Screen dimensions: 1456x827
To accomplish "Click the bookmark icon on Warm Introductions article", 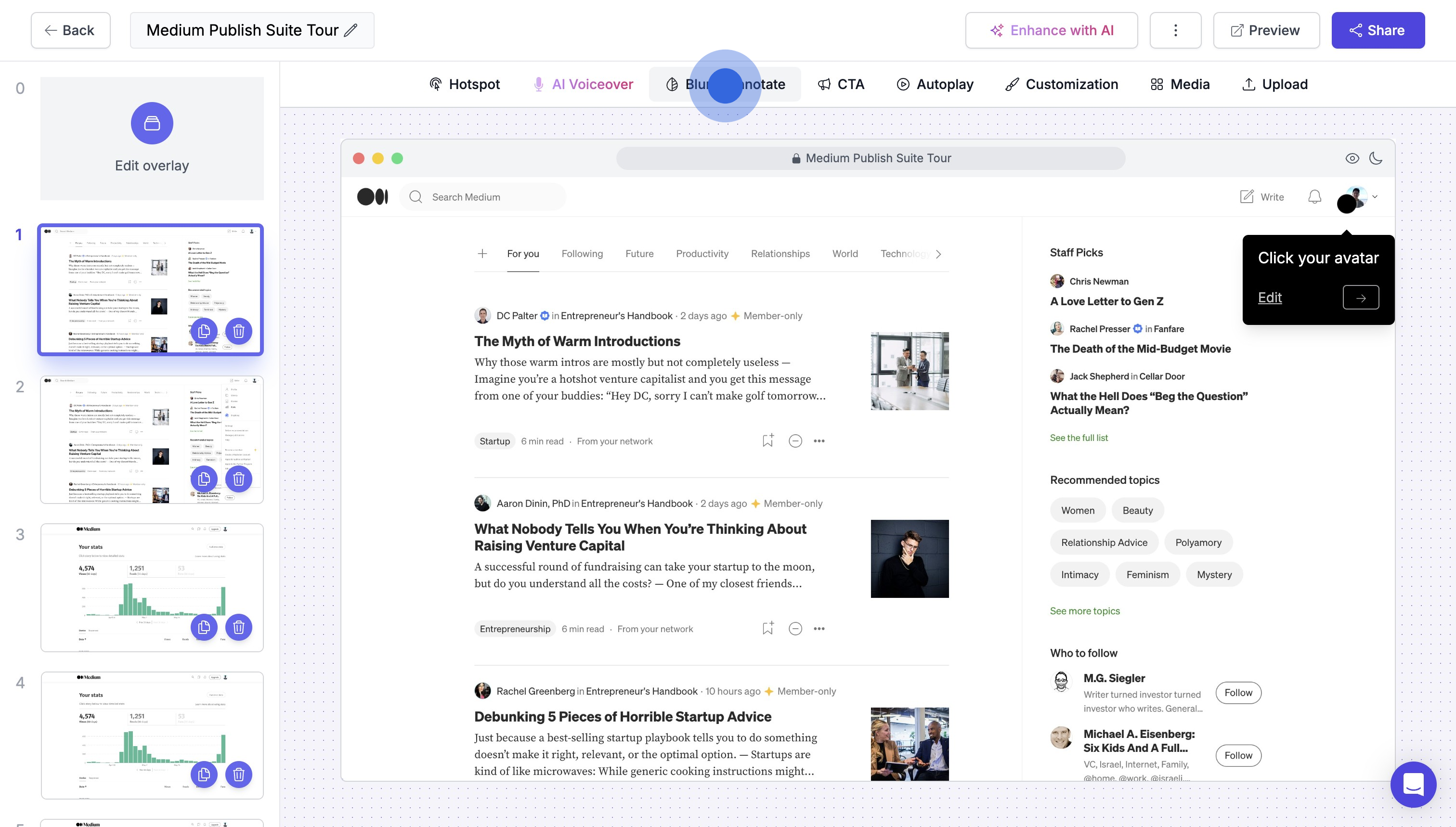I will pyautogui.click(x=767, y=441).
